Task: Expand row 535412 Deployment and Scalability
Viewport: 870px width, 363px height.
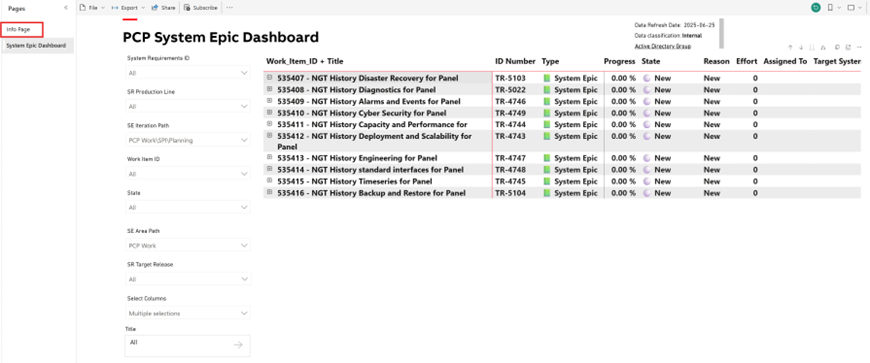Action: pyautogui.click(x=270, y=135)
